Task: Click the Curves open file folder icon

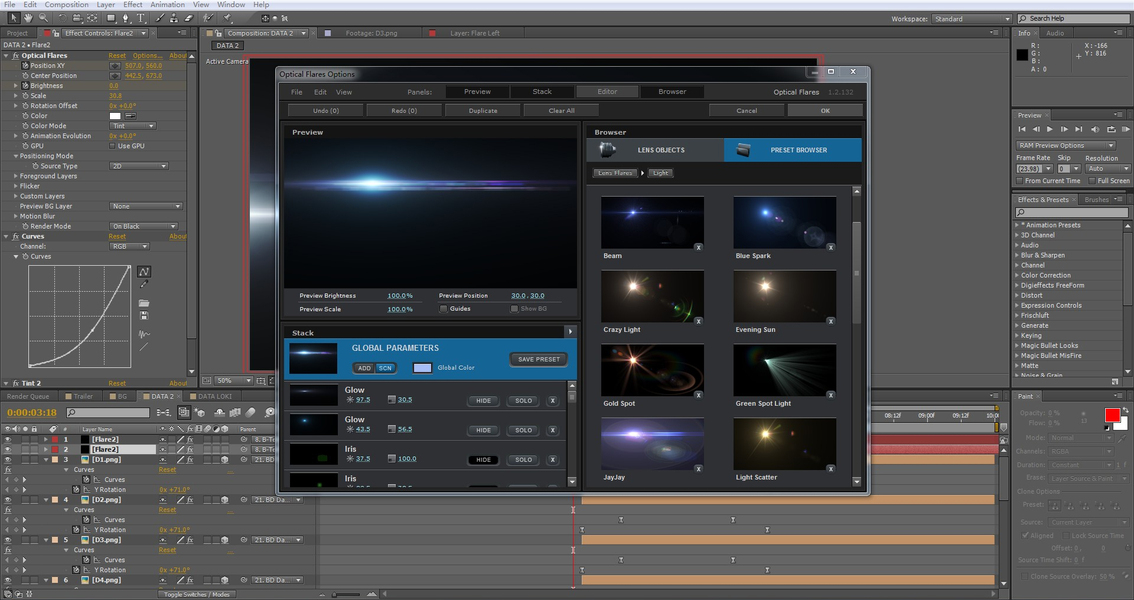Action: 144,303
